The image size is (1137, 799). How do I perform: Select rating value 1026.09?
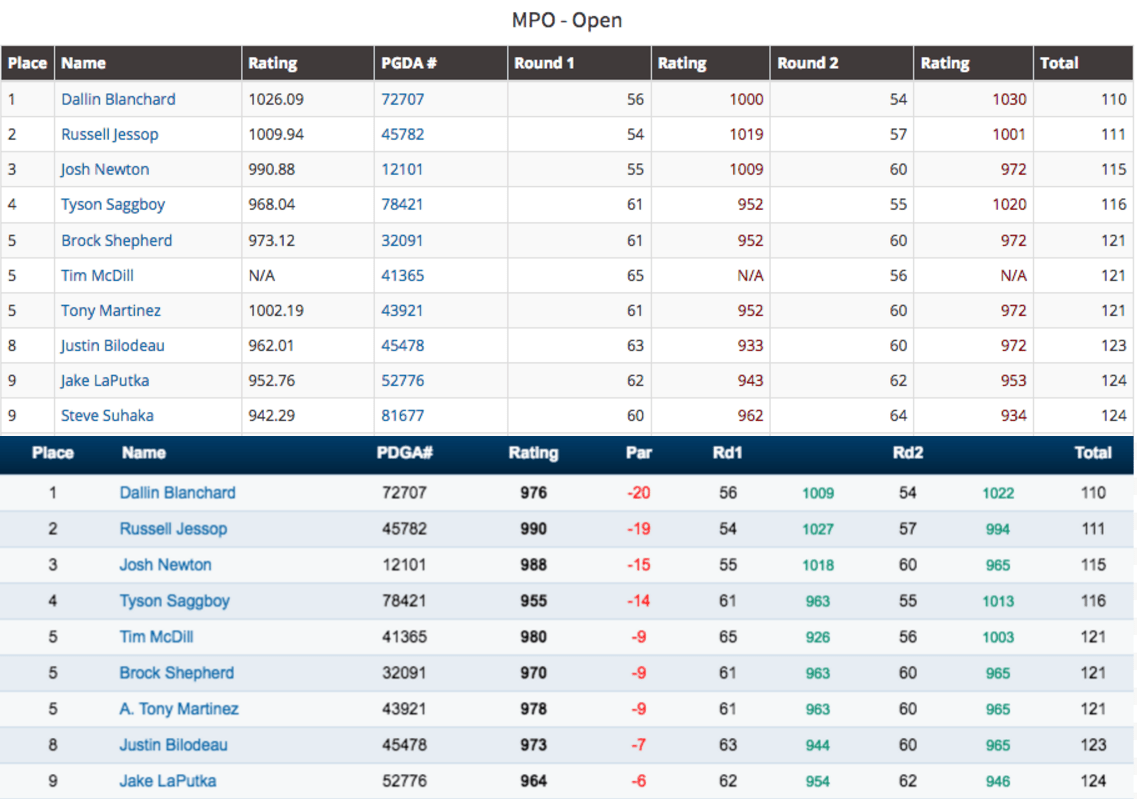click(276, 99)
